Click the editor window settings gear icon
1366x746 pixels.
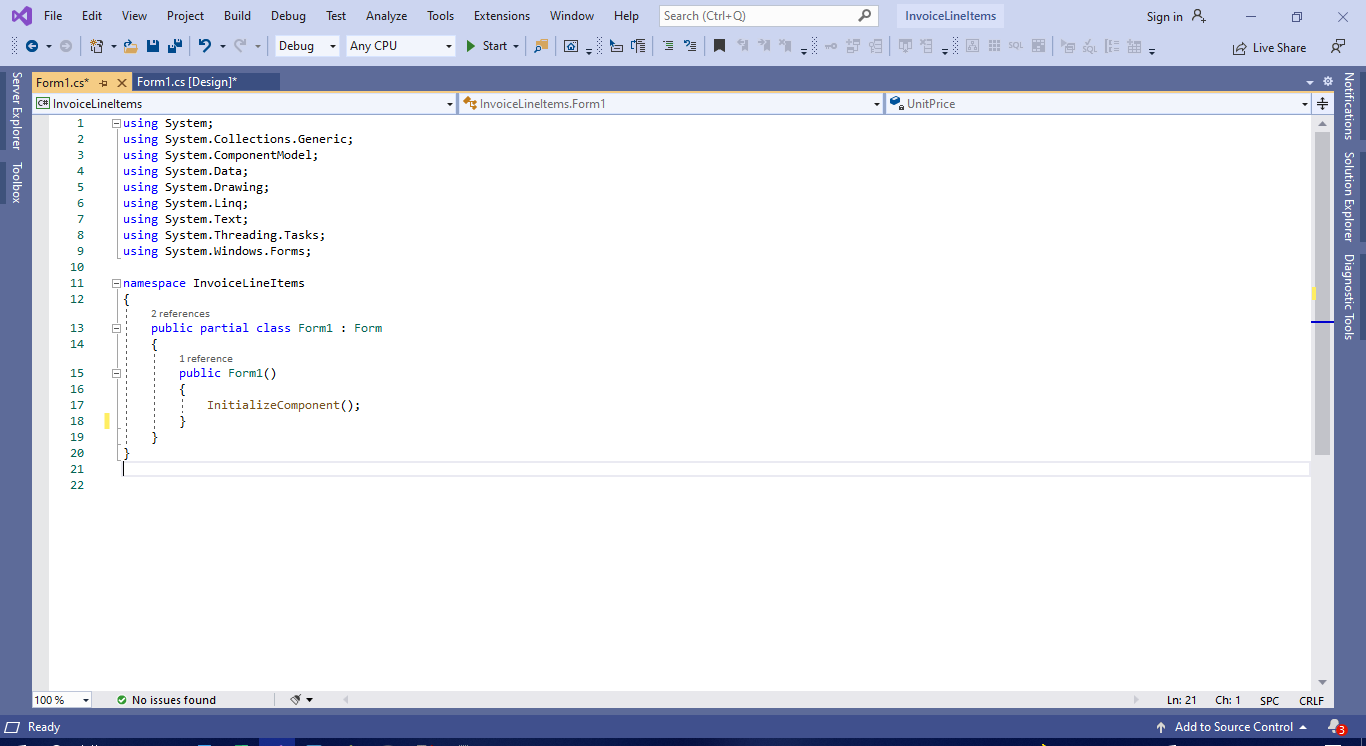tap(1328, 82)
